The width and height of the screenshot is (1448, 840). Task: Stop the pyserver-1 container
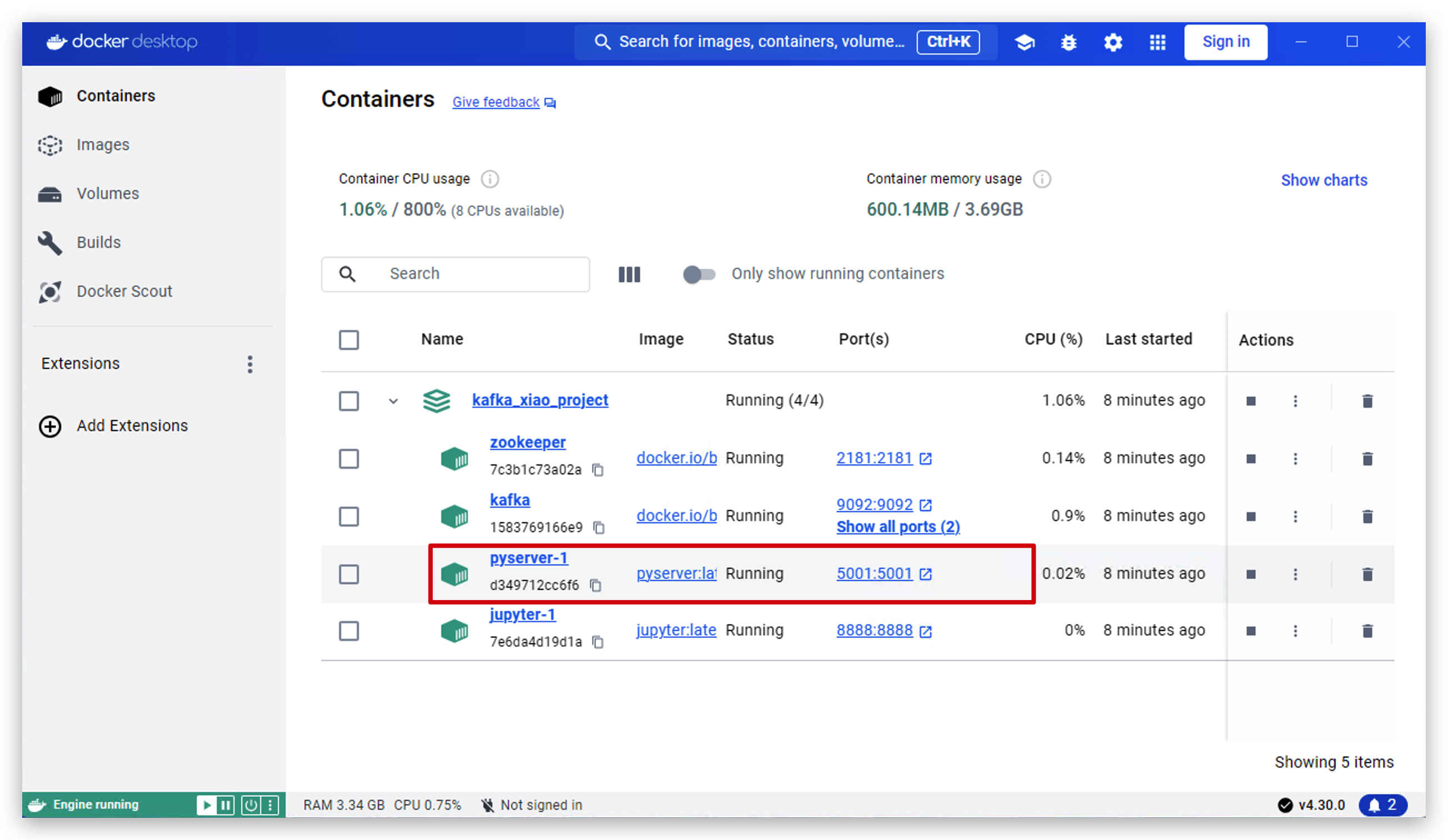coord(1250,574)
